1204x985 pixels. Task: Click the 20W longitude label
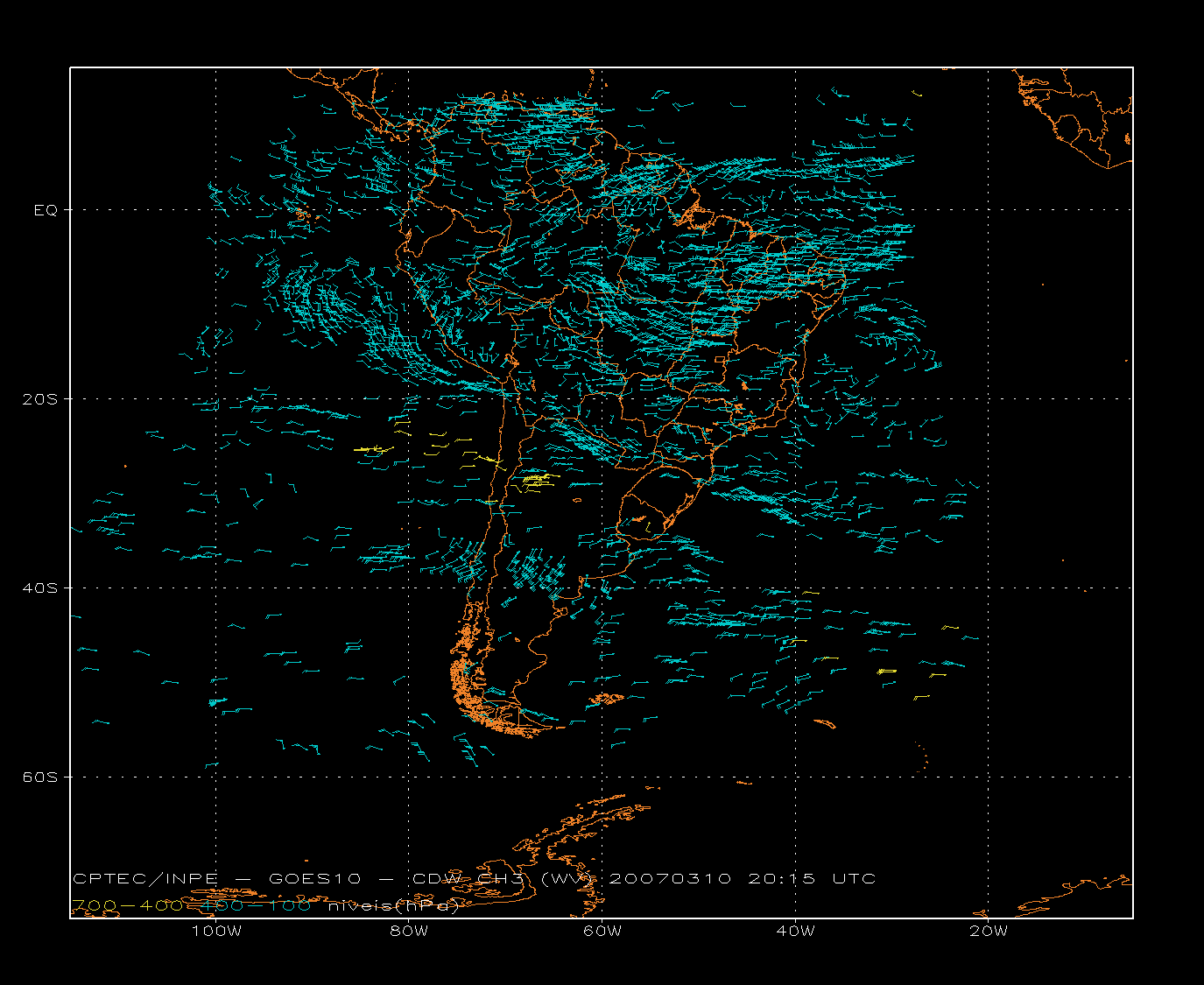tap(989, 931)
